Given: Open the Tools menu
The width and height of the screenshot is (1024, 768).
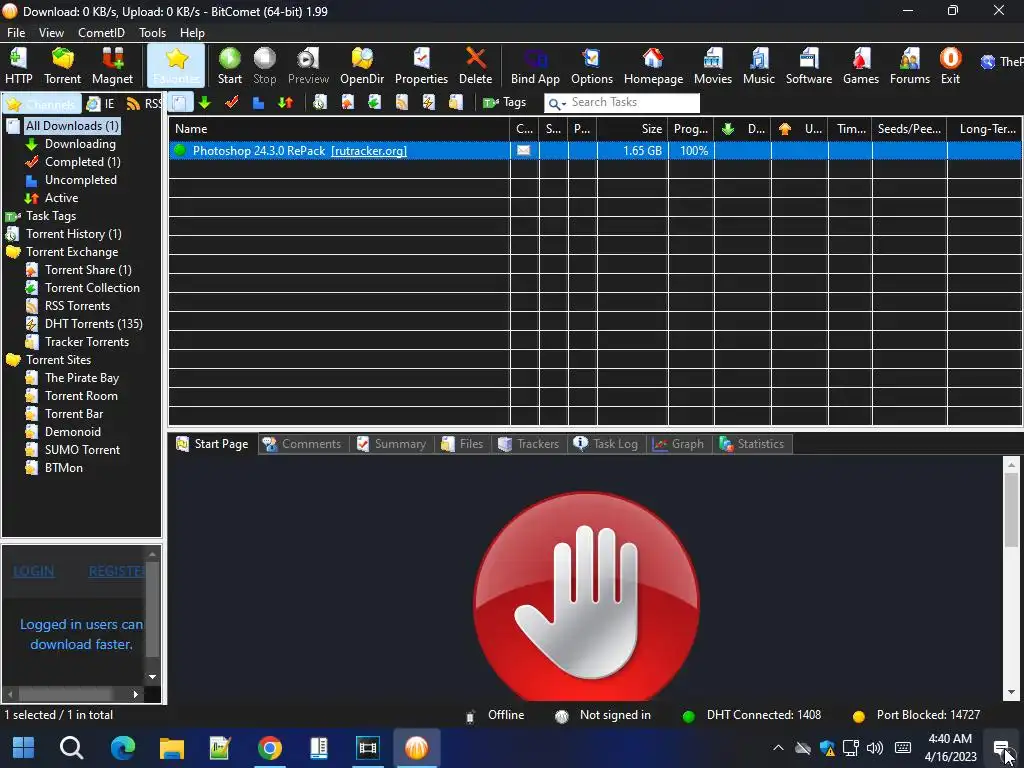Looking at the screenshot, I should point(152,33).
